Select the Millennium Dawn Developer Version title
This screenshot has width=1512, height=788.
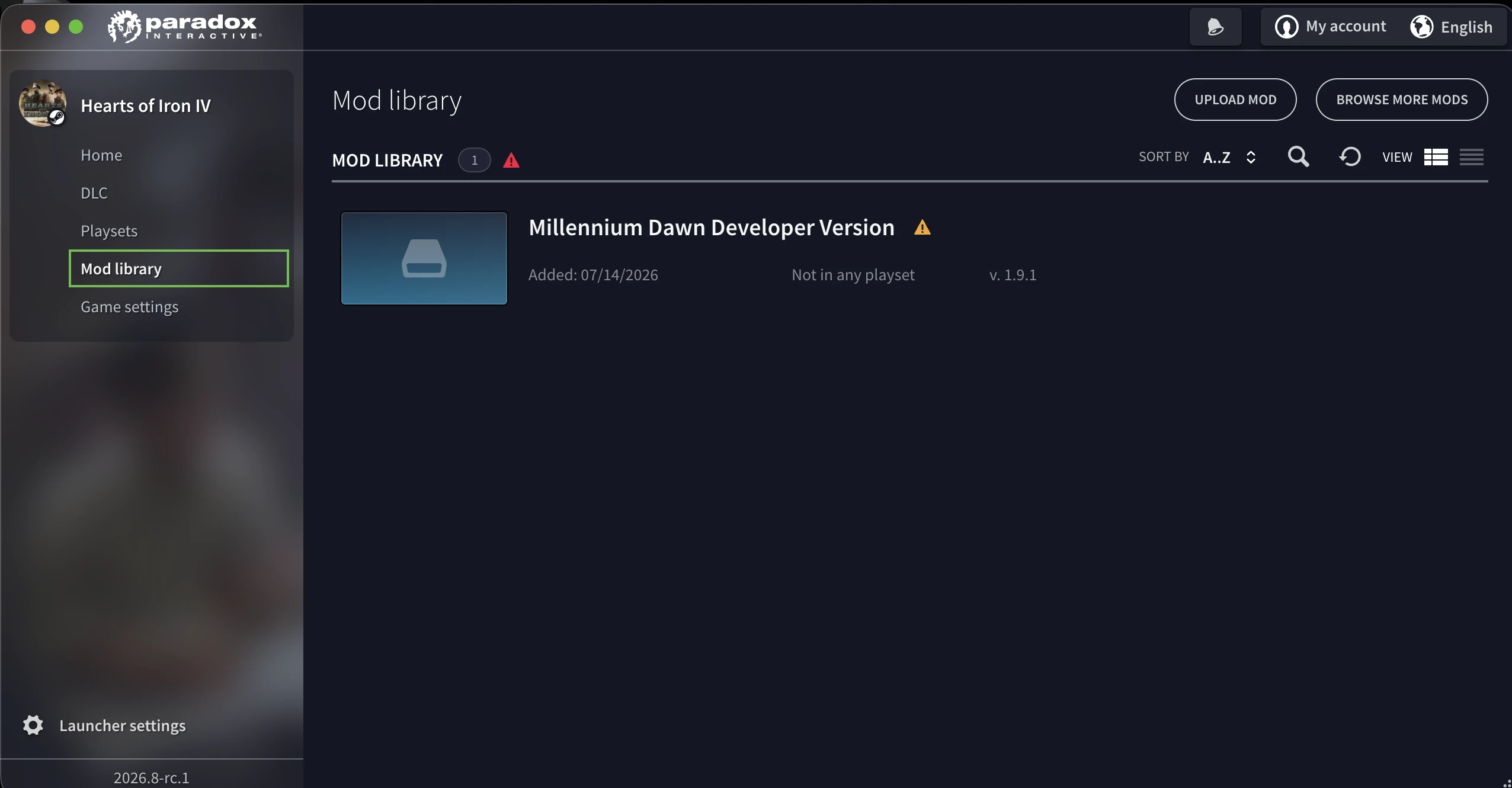pyautogui.click(x=712, y=228)
